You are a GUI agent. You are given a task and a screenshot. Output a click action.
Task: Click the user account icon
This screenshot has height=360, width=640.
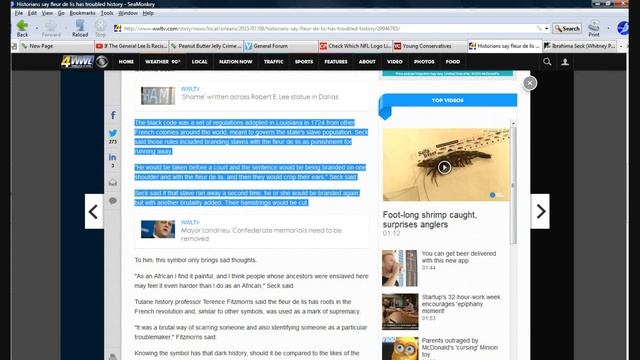(565, 62)
